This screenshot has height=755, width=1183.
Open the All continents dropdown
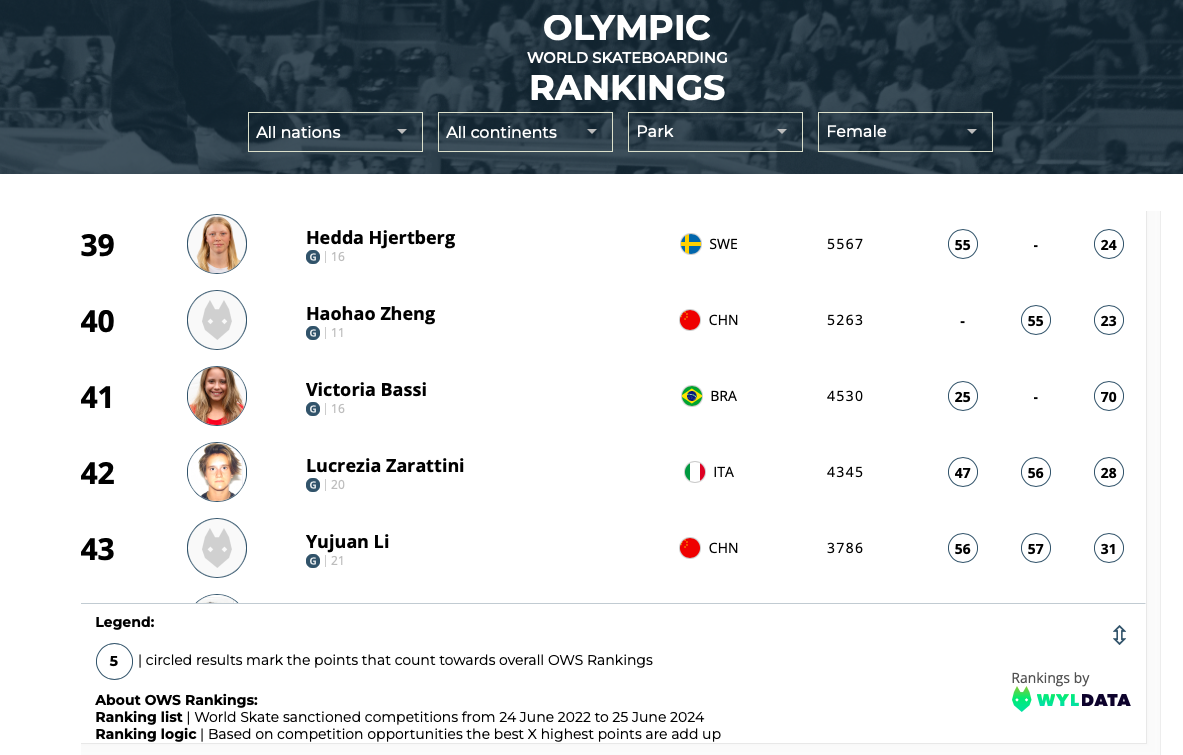(x=525, y=132)
